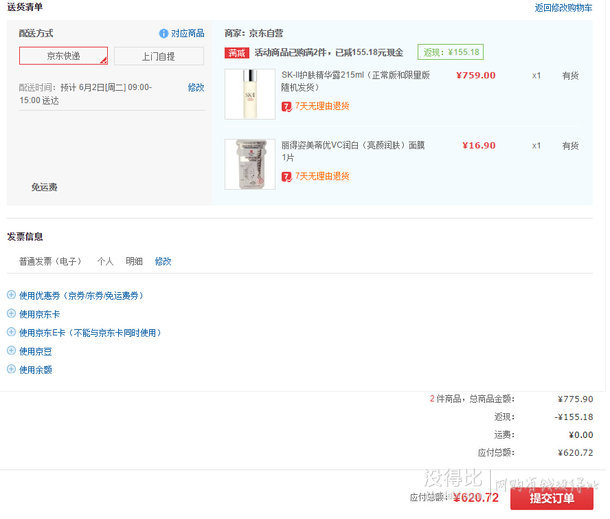Click 商家: 京东自营 seller label
Image resolution: width=610 pixels, height=519 pixels.
[254, 33]
